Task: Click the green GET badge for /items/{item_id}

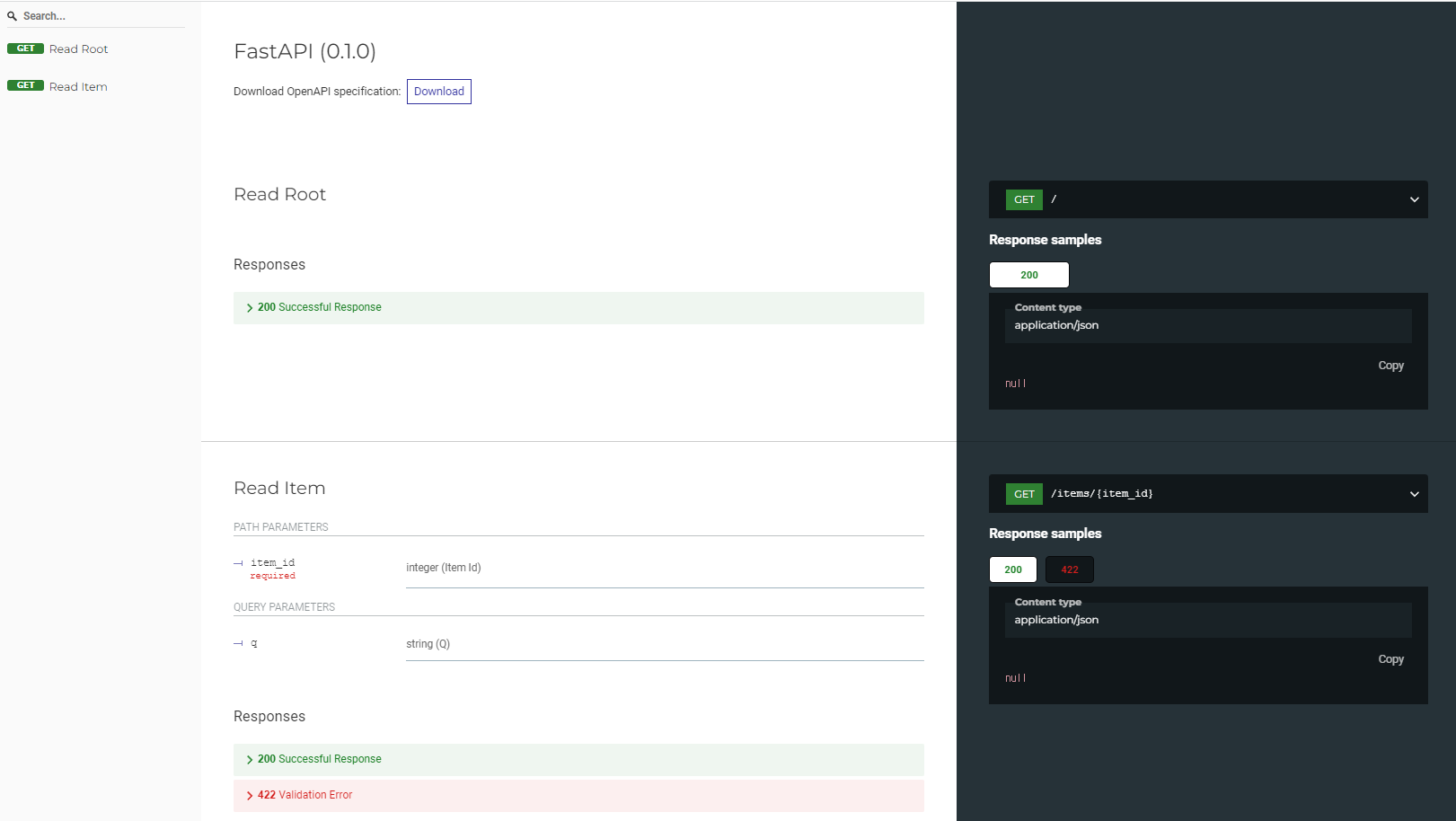Action: pos(1024,494)
